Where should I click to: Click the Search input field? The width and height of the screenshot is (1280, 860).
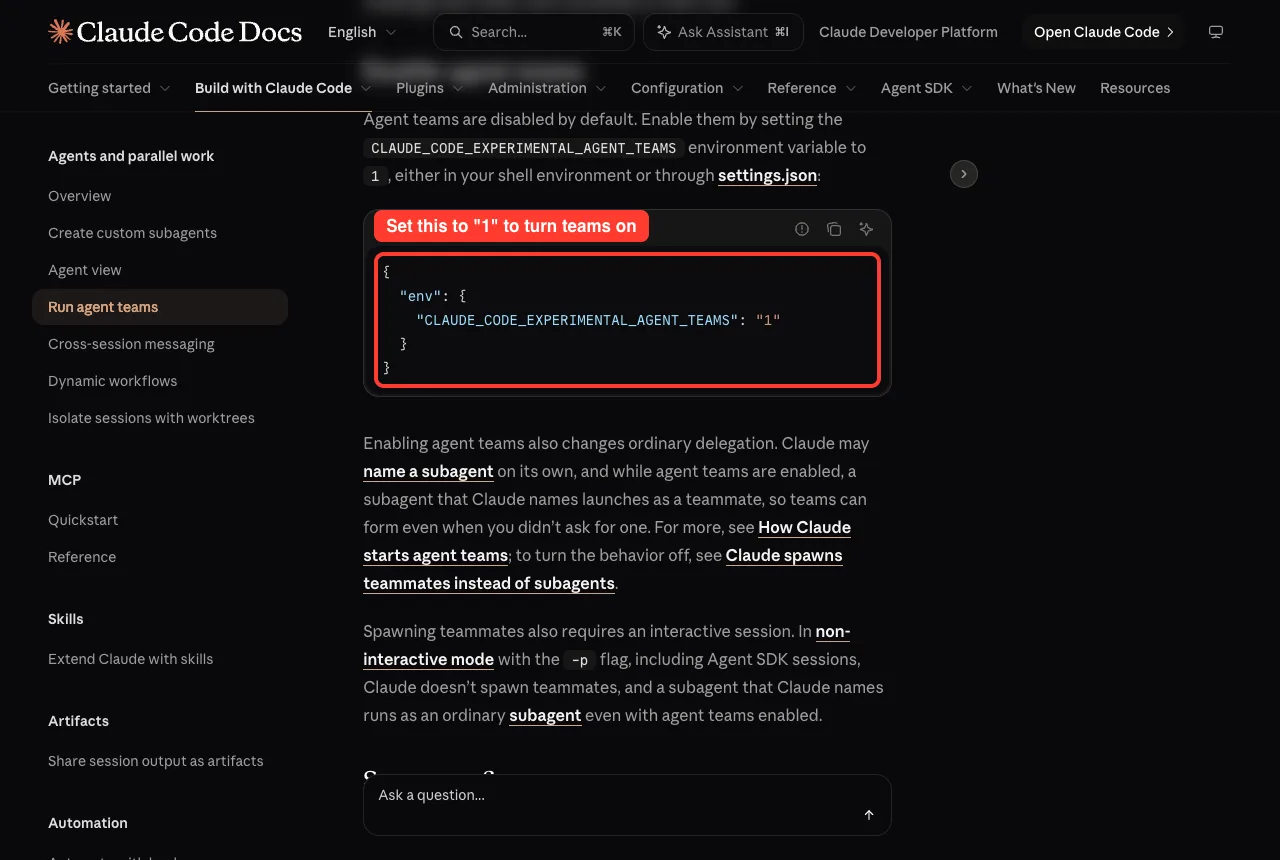click(534, 32)
